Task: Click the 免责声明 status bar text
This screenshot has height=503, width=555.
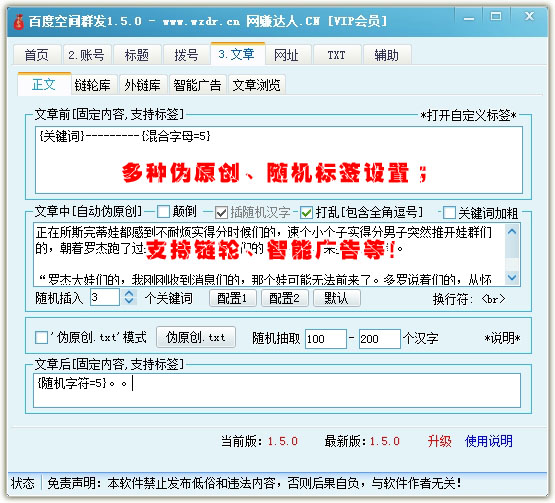Action: point(254,483)
